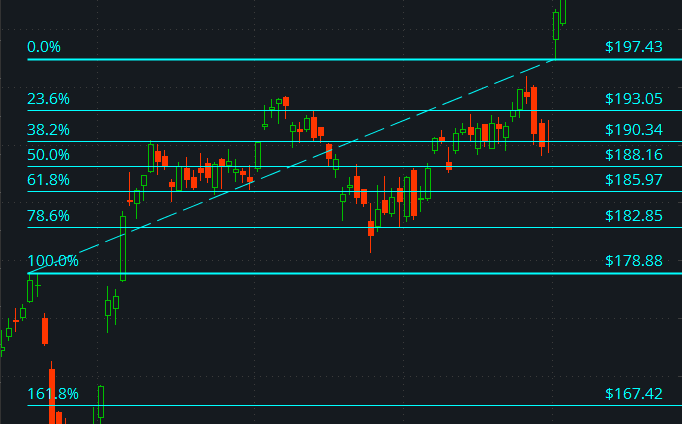Screen dimensions: 682x424
Task: Click the $167.42 price label
Action: pos(634,394)
